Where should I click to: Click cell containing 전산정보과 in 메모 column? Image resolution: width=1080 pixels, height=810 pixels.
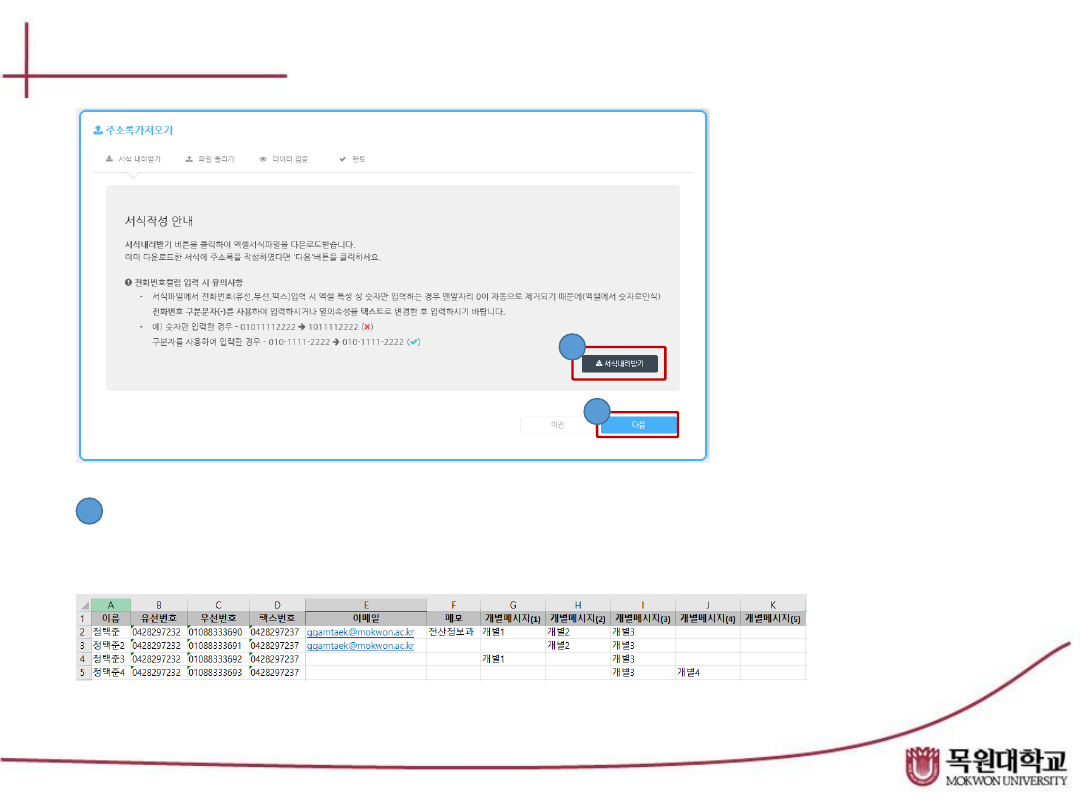(452, 632)
